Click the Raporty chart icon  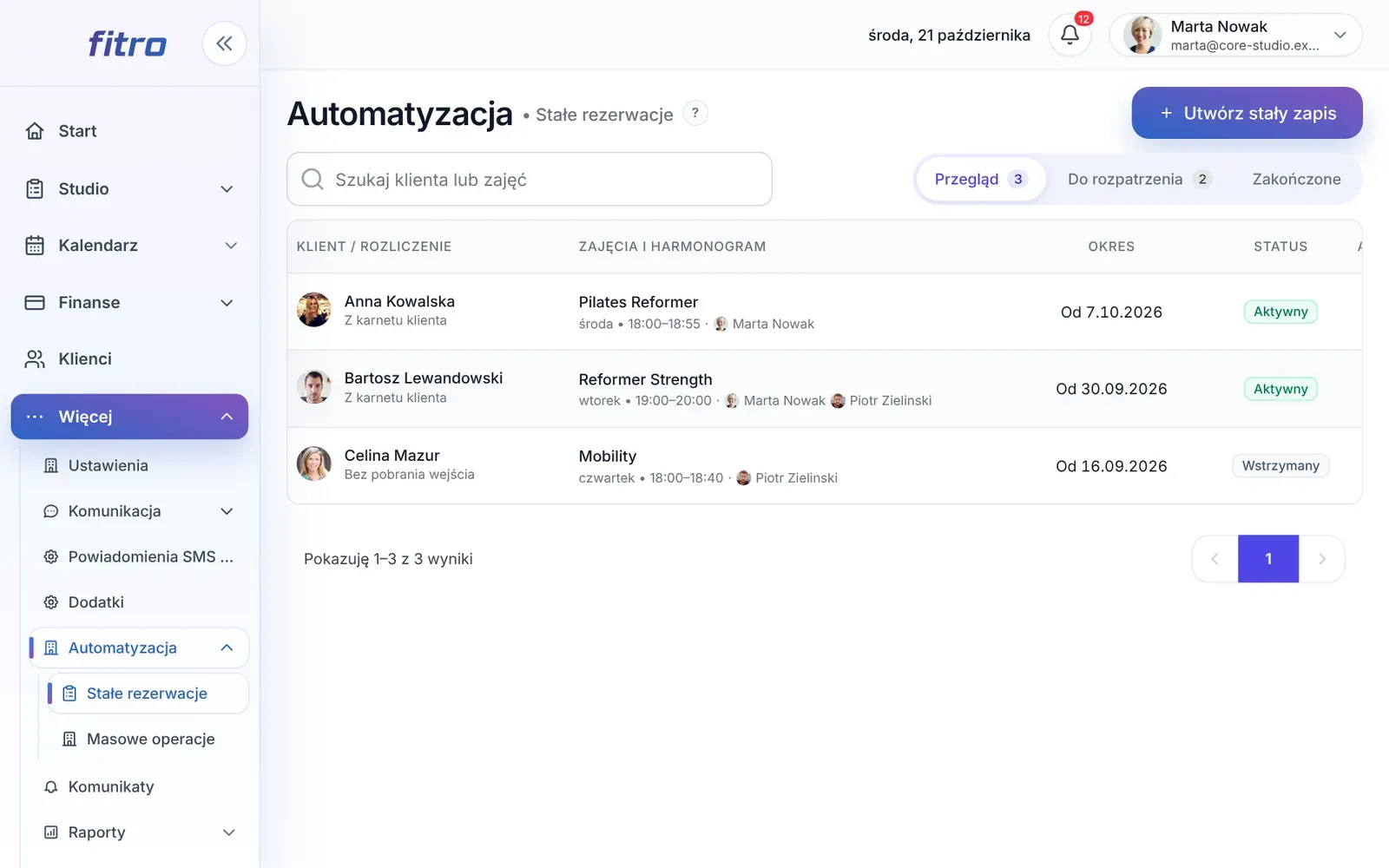coord(51,832)
